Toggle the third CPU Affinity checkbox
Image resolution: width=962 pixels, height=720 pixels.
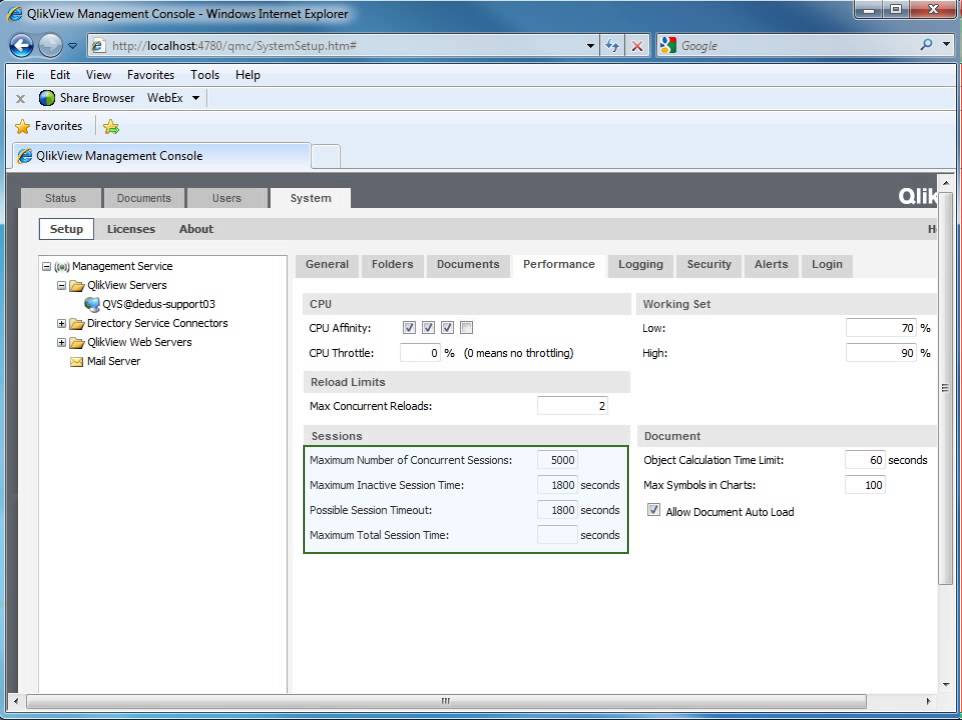pos(447,327)
